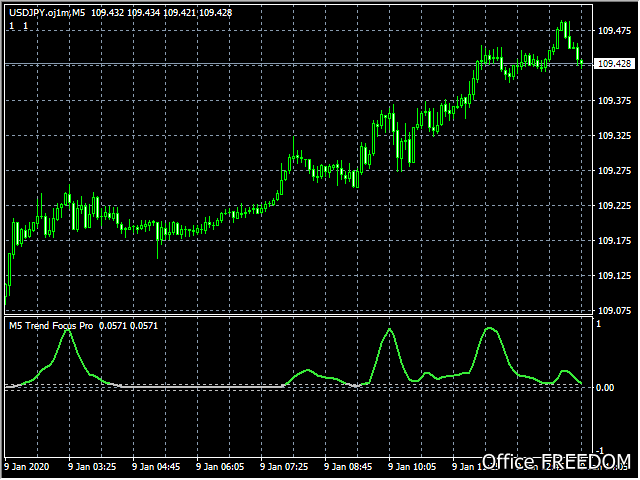Screen dimensions: 640x480
Task: Click the 9 Jan 03:25 time label
Action: point(92,467)
